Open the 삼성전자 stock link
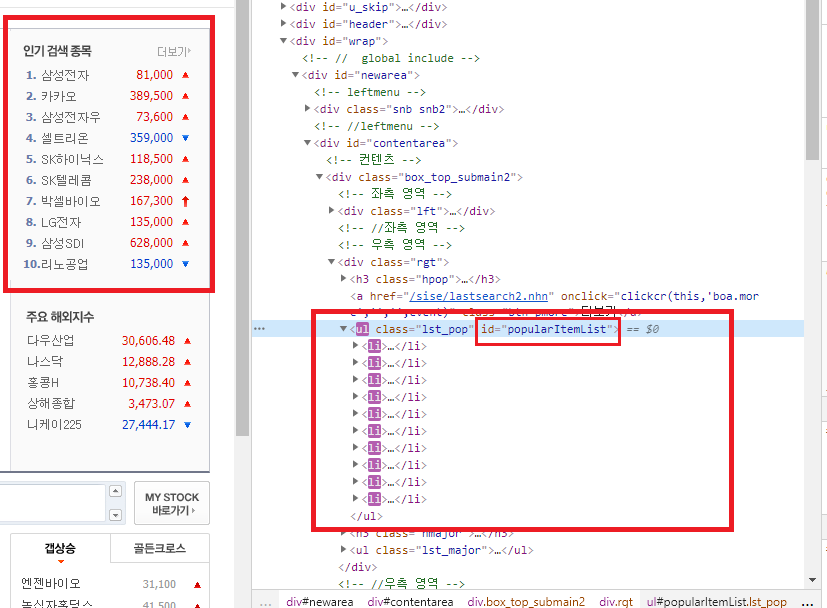Image resolution: width=827 pixels, height=608 pixels. (x=65, y=75)
